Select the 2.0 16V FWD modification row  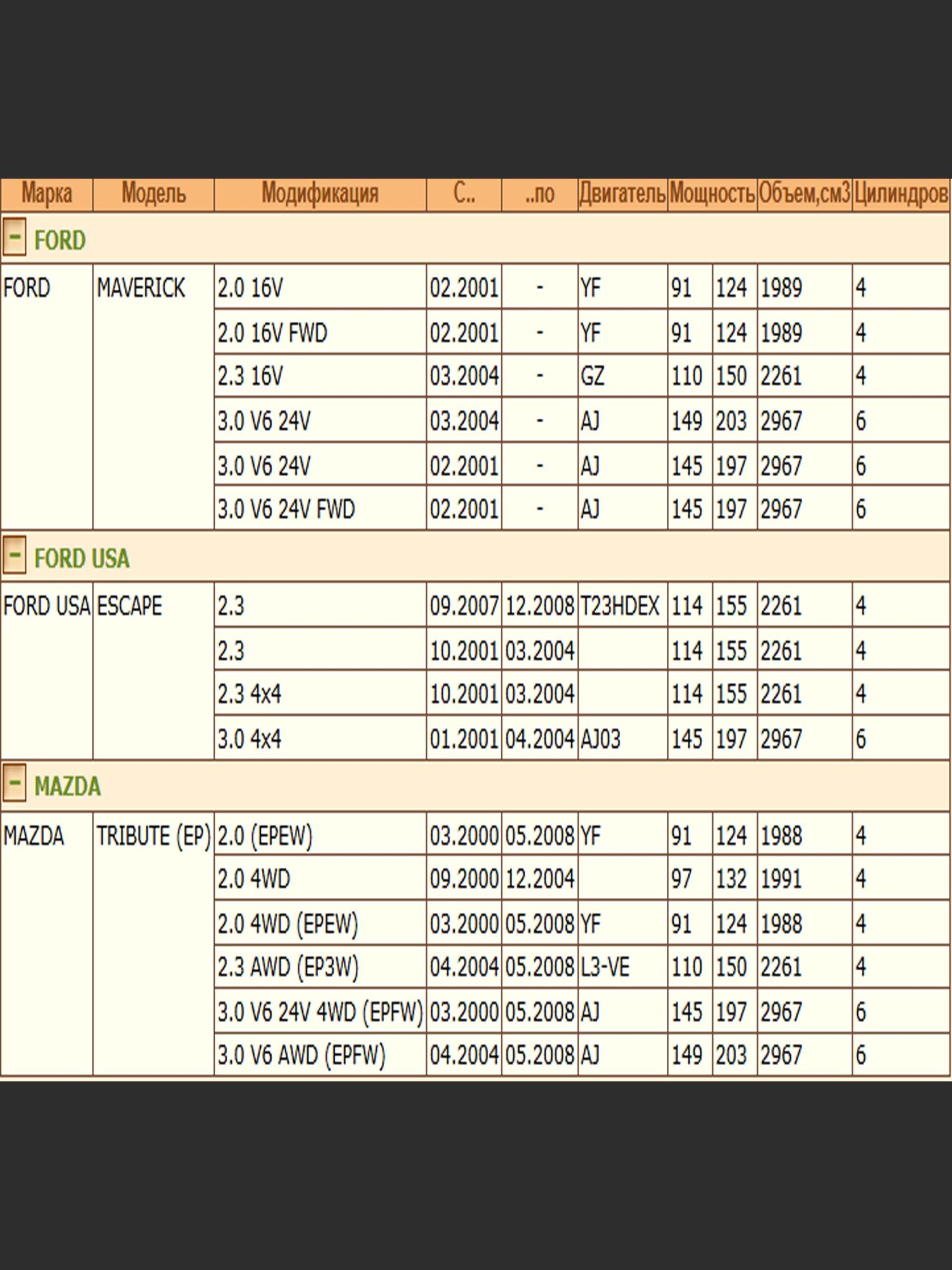[272, 333]
